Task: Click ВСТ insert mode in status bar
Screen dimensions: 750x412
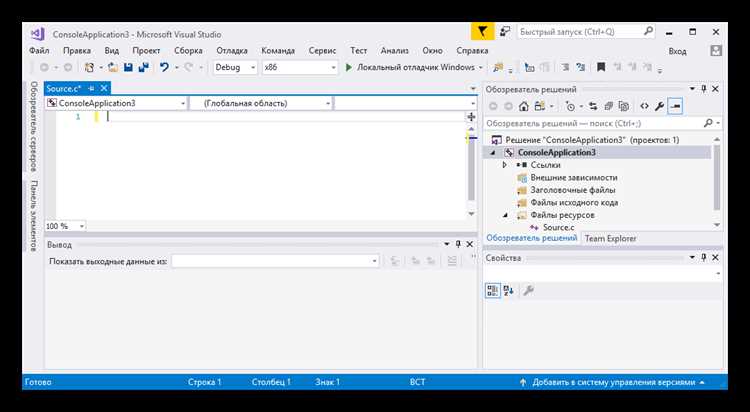Action: (417, 382)
